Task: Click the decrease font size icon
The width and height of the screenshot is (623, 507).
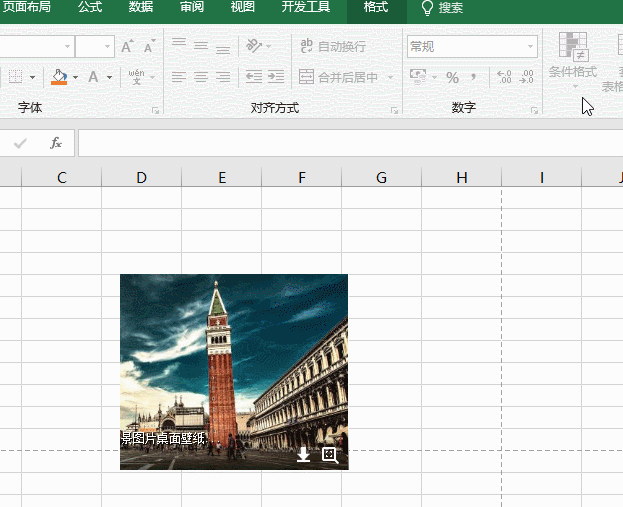Action: click(x=148, y=47)
